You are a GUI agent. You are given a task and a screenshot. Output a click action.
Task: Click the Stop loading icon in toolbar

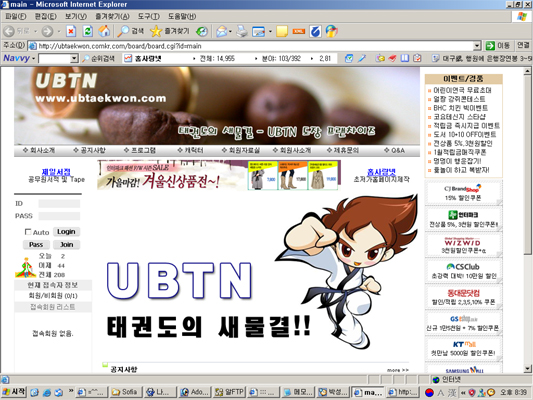(71, 32)
